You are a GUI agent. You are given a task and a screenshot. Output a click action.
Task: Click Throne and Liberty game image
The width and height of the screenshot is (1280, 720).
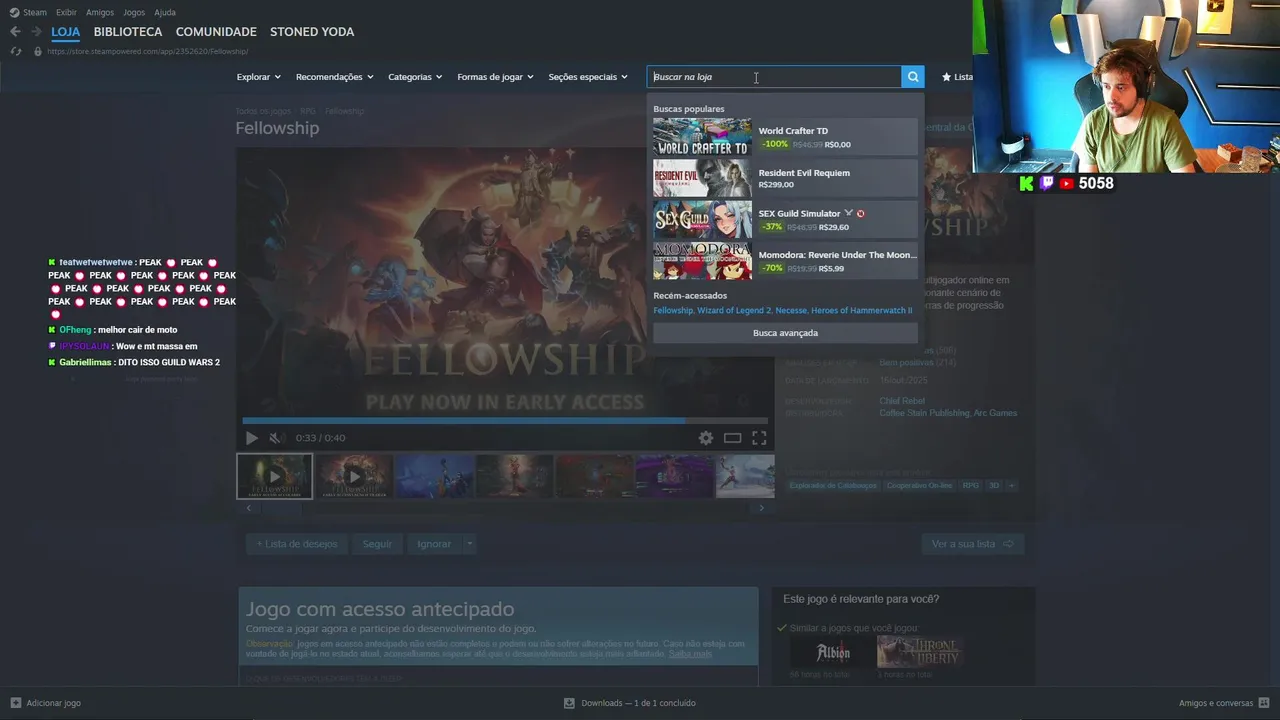918,652
